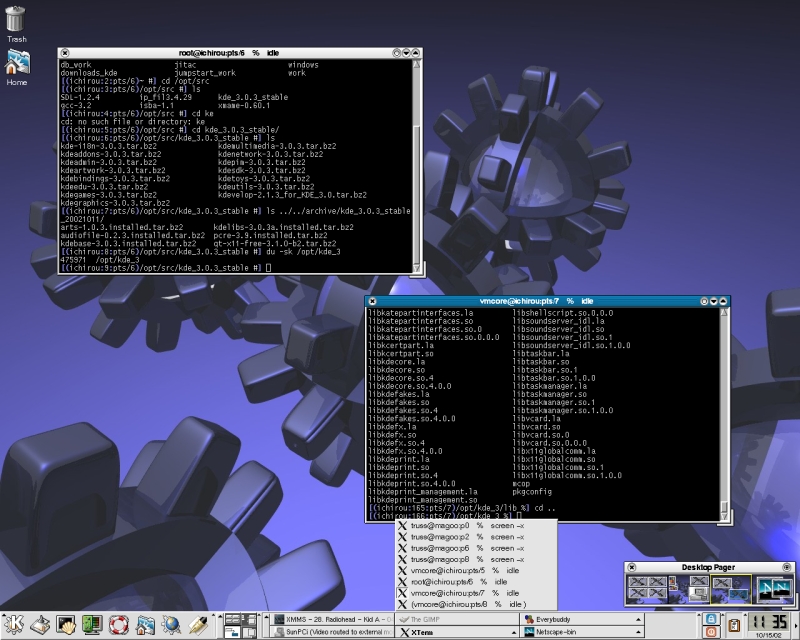Open the home folder panel icon
The height and width of the screenshot is (640, 800).
pyautogui.click(x=145, y=625)
